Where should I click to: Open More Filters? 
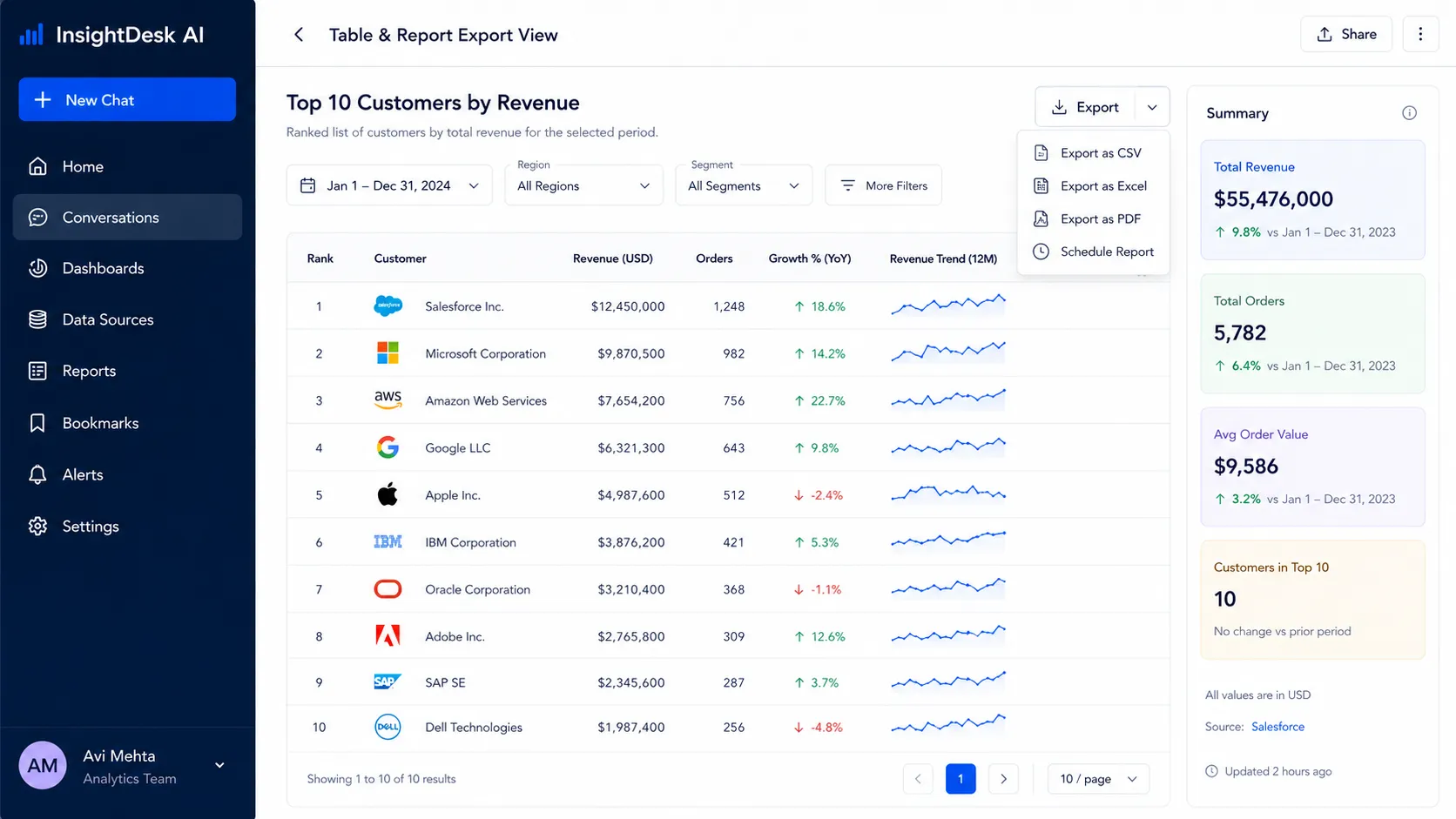tap(883, 185)
